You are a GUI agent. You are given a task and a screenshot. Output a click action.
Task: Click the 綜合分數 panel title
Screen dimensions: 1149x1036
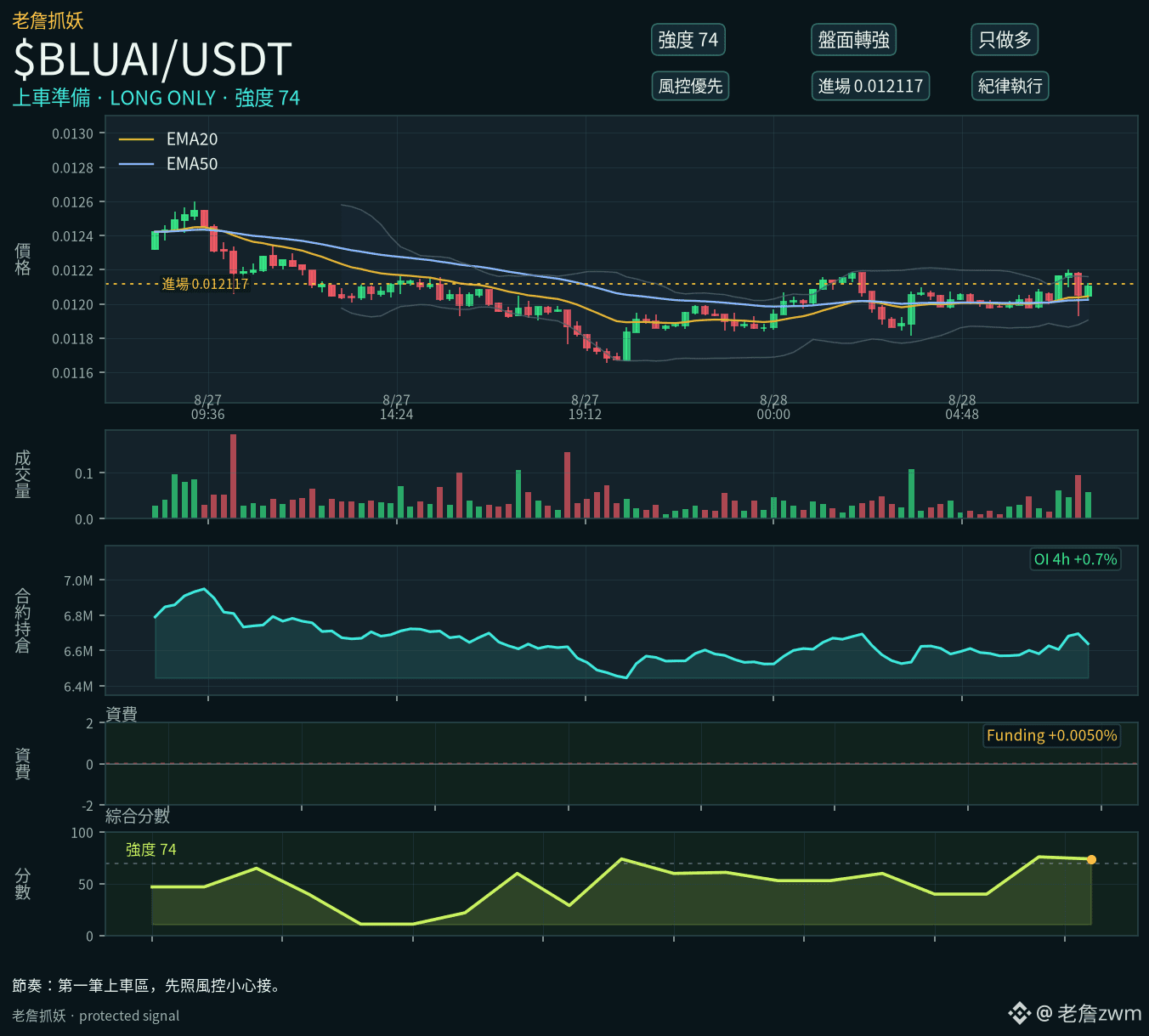[138, 816]
